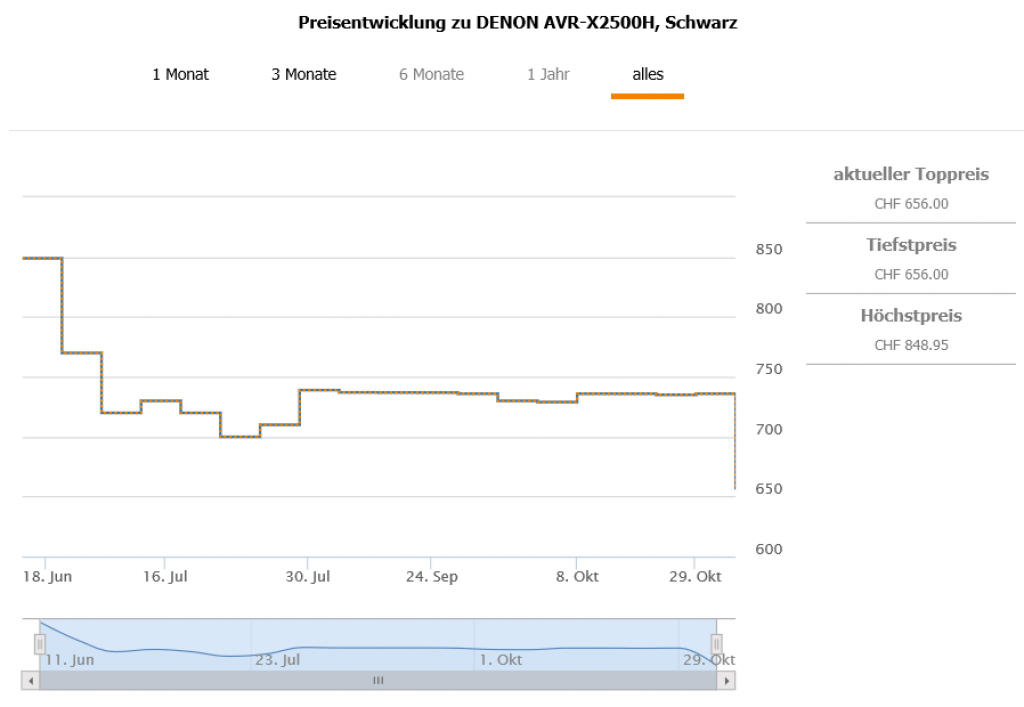The image size is (1024, 707).
Task: Choose the 6 Monate range tab
Action: coord(431,74)
